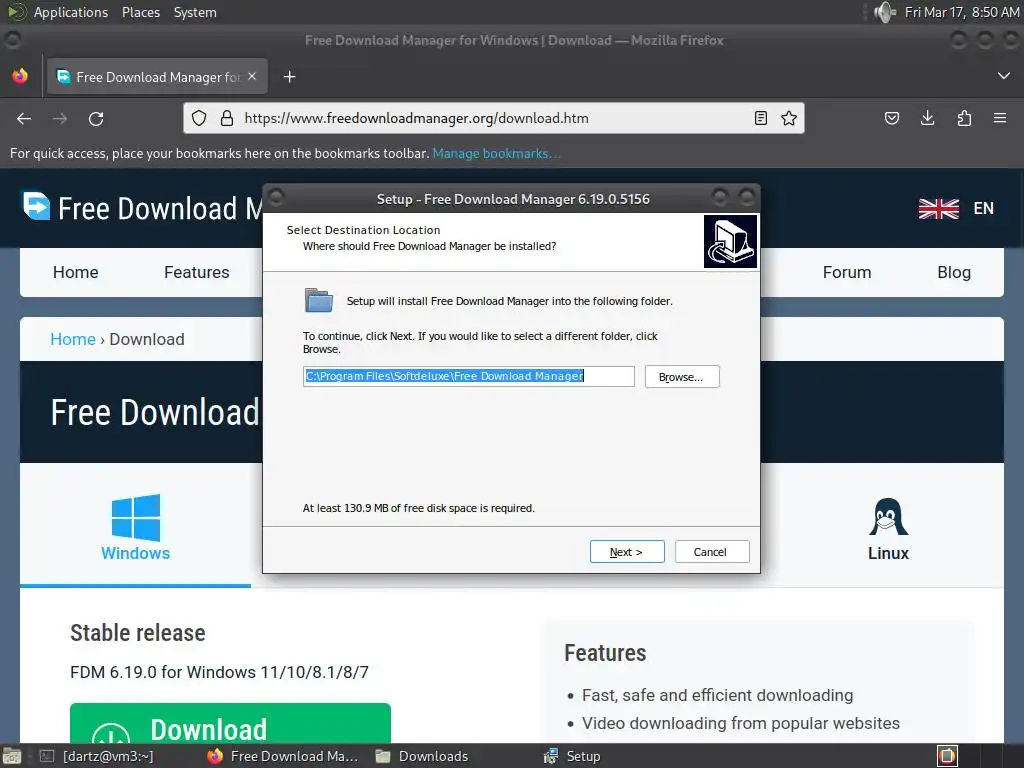Open Firefox extensions icon
Screen dimensions: 1024x768
(964, 118)
